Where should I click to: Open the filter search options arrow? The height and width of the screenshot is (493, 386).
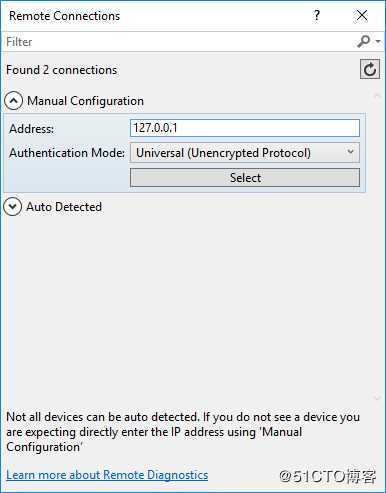click(x=378, y=41)
